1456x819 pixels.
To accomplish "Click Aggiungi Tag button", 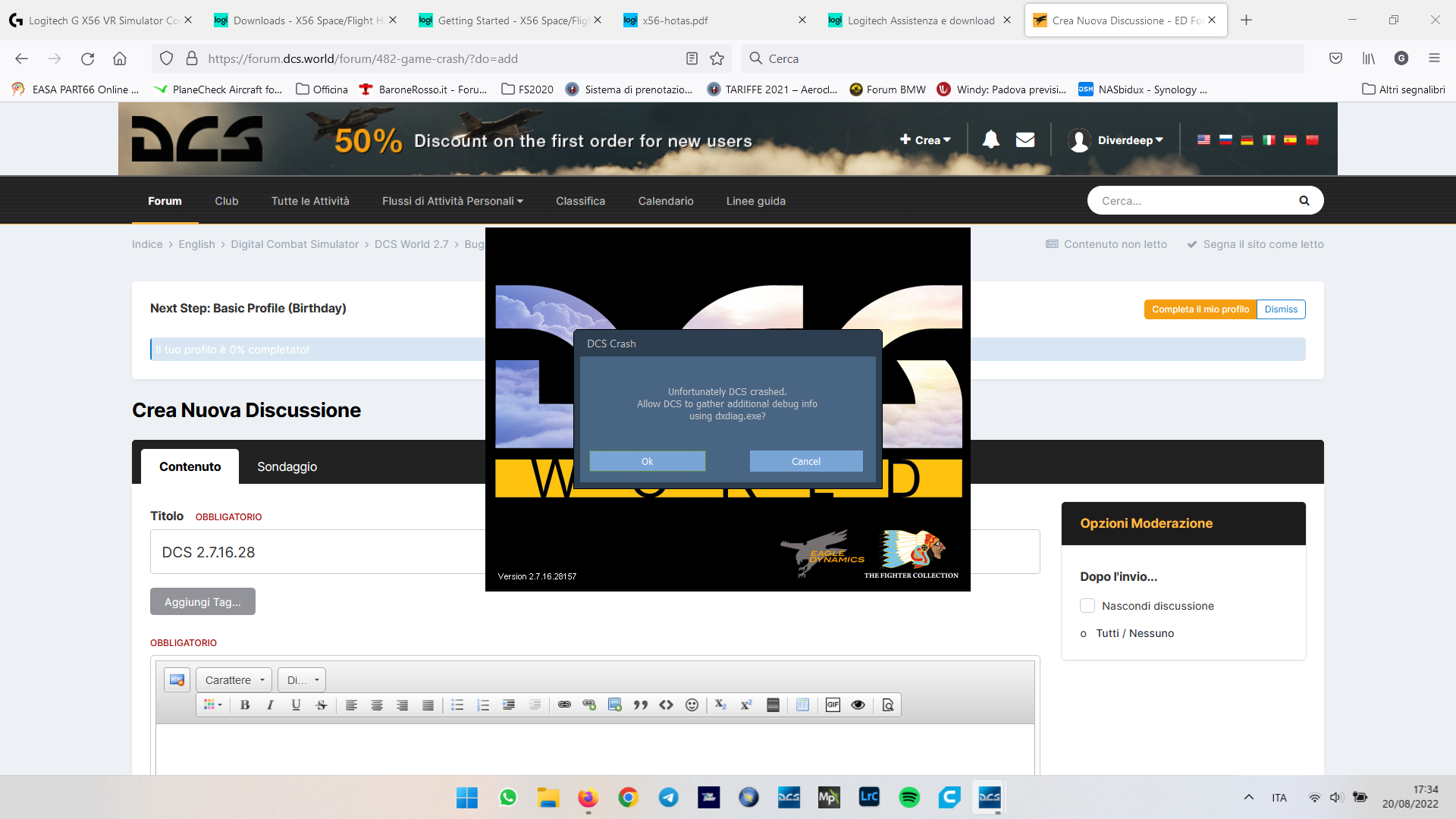I will (x=202, y=602).
